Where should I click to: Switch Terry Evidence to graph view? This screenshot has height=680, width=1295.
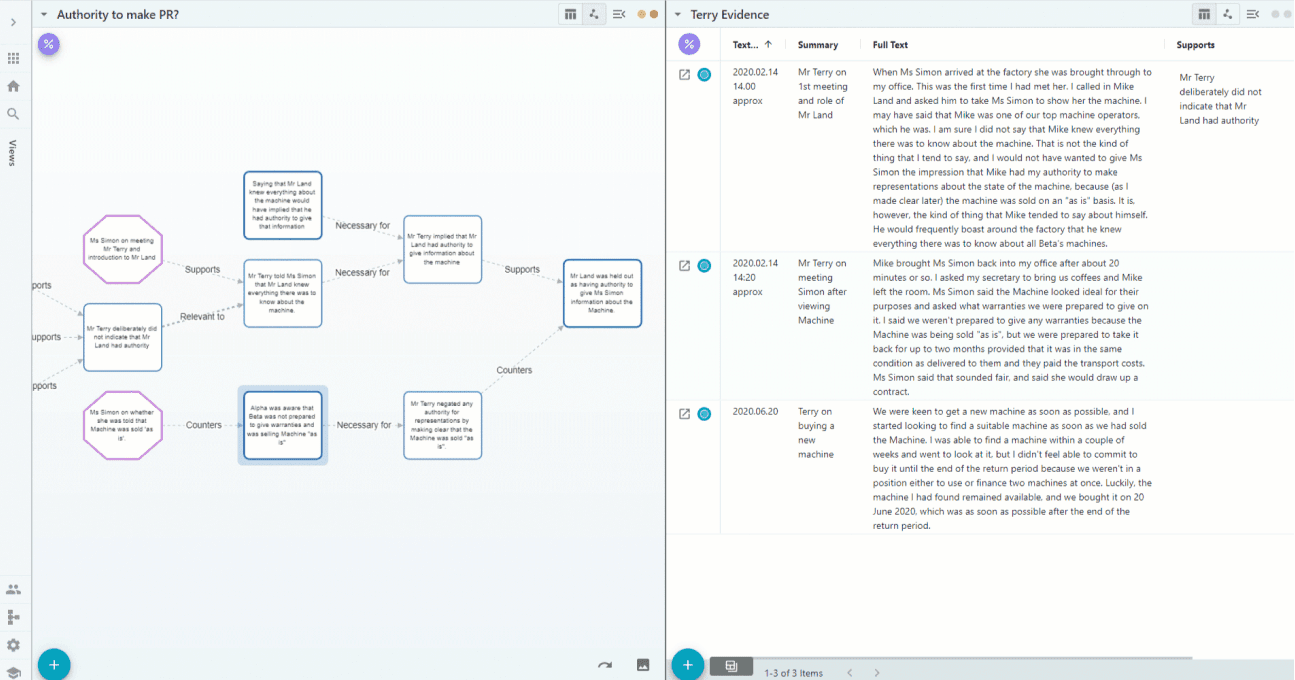[x=1228, y=14]
